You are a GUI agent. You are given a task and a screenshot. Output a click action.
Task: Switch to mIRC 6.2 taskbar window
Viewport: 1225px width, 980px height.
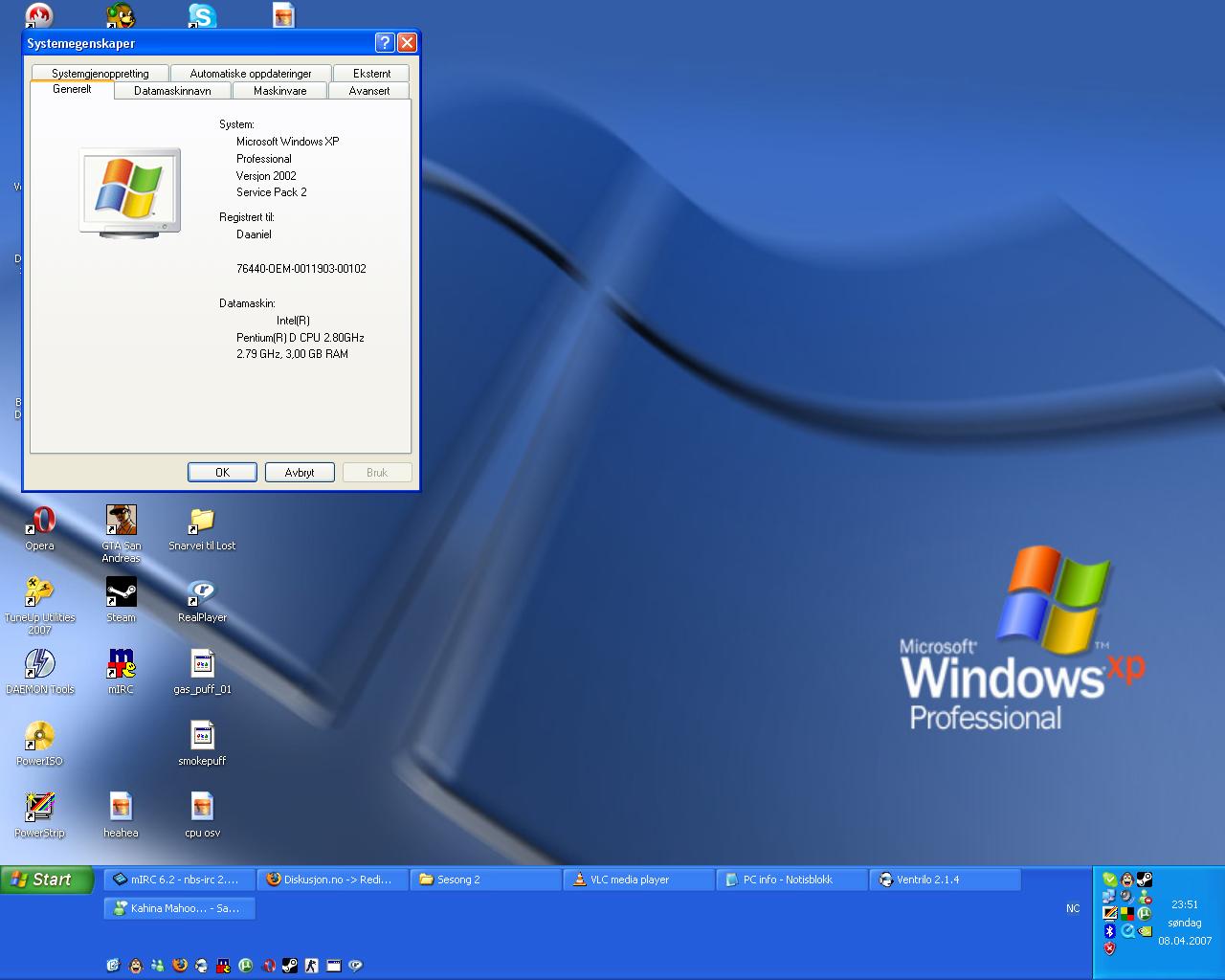[179, 880]
